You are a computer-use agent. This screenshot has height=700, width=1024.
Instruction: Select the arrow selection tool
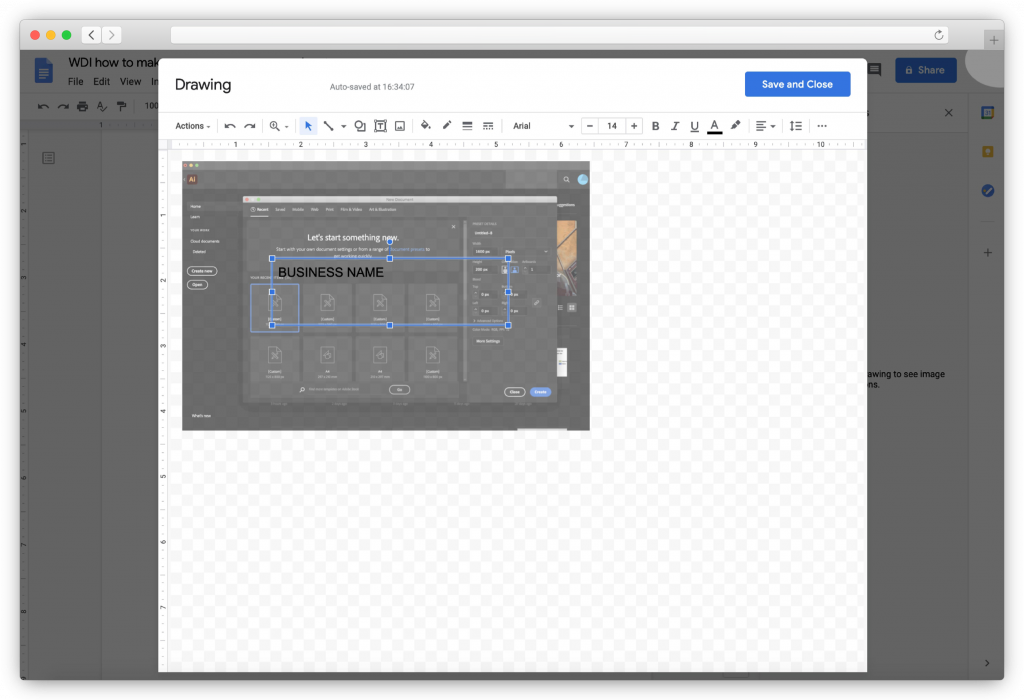309,125
